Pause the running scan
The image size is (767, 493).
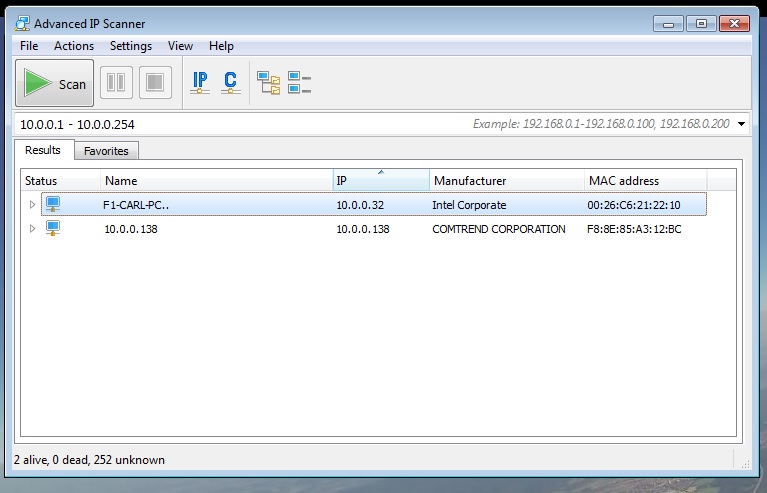[116, 83]
